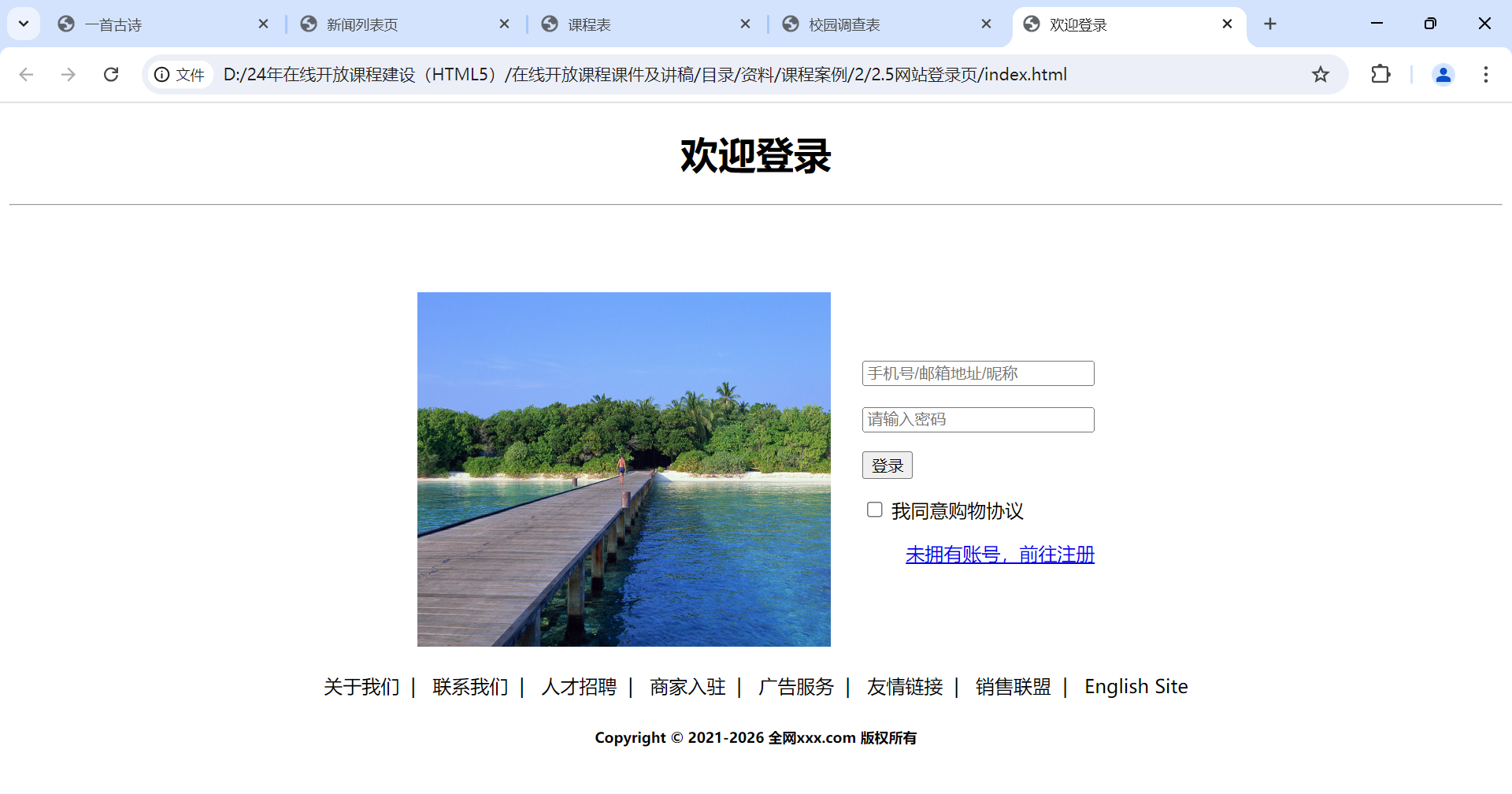Focus the 手机号/邮箱地址/昵称 input field
Viewport: 1512px width, 794px height.
[978, 373]
